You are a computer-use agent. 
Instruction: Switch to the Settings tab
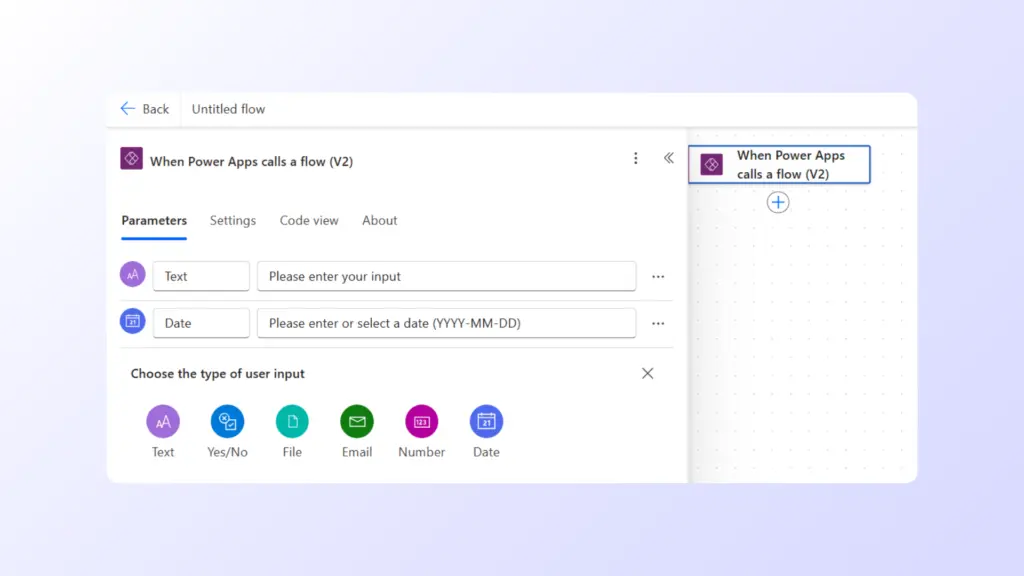click(232, 221)
